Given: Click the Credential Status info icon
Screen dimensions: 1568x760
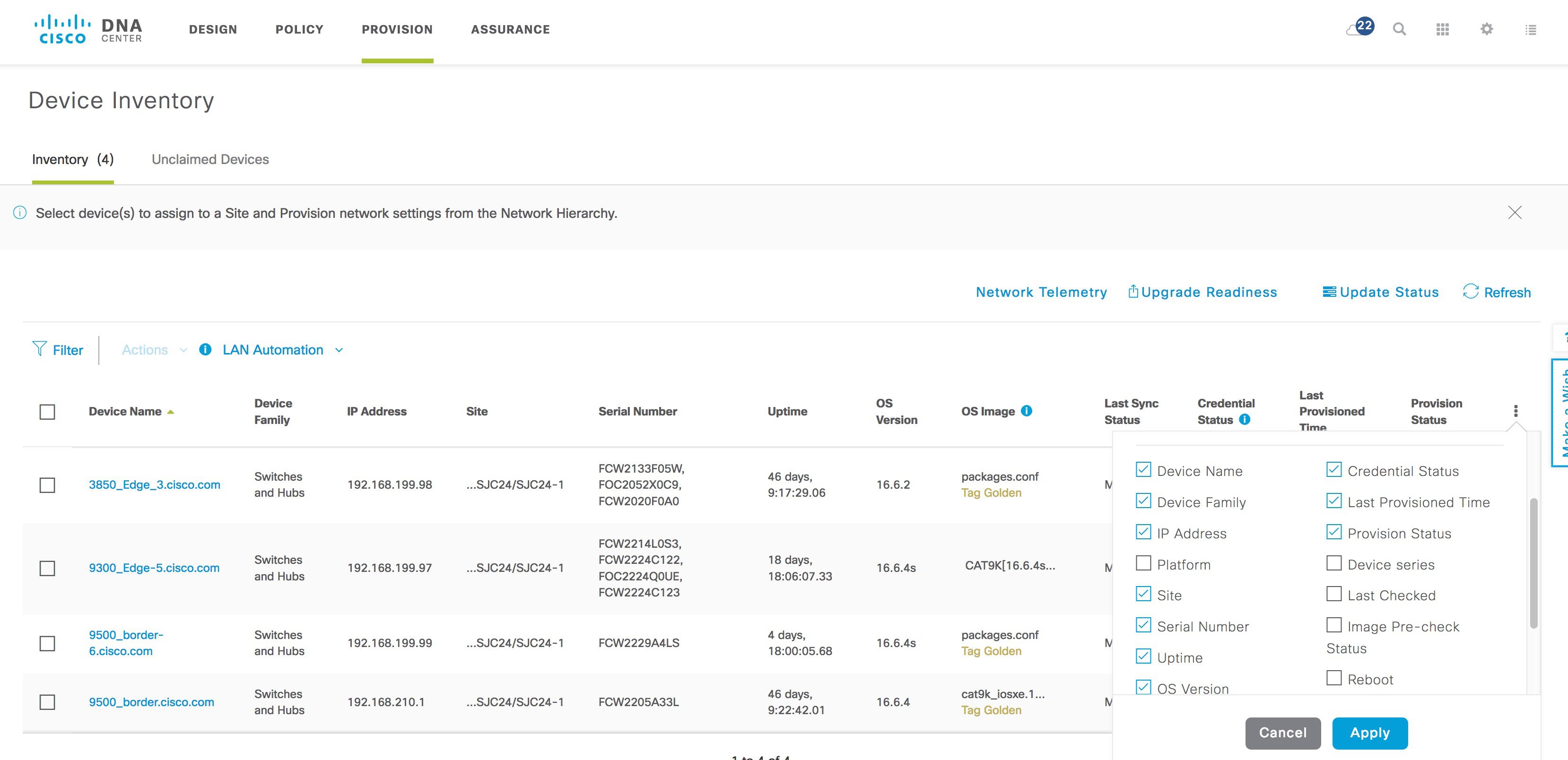Looking at the screenshot, I should 1245,419.
